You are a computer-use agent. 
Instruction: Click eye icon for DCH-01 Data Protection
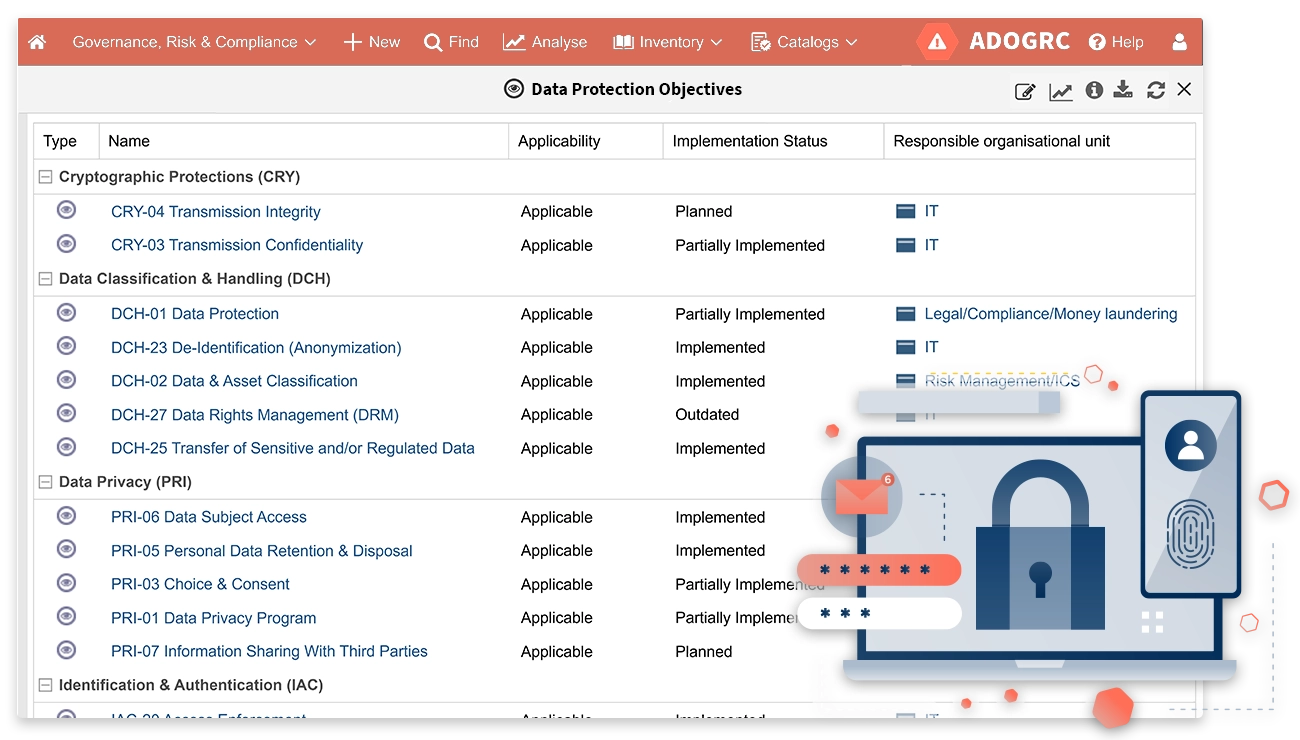pos(66,313)
